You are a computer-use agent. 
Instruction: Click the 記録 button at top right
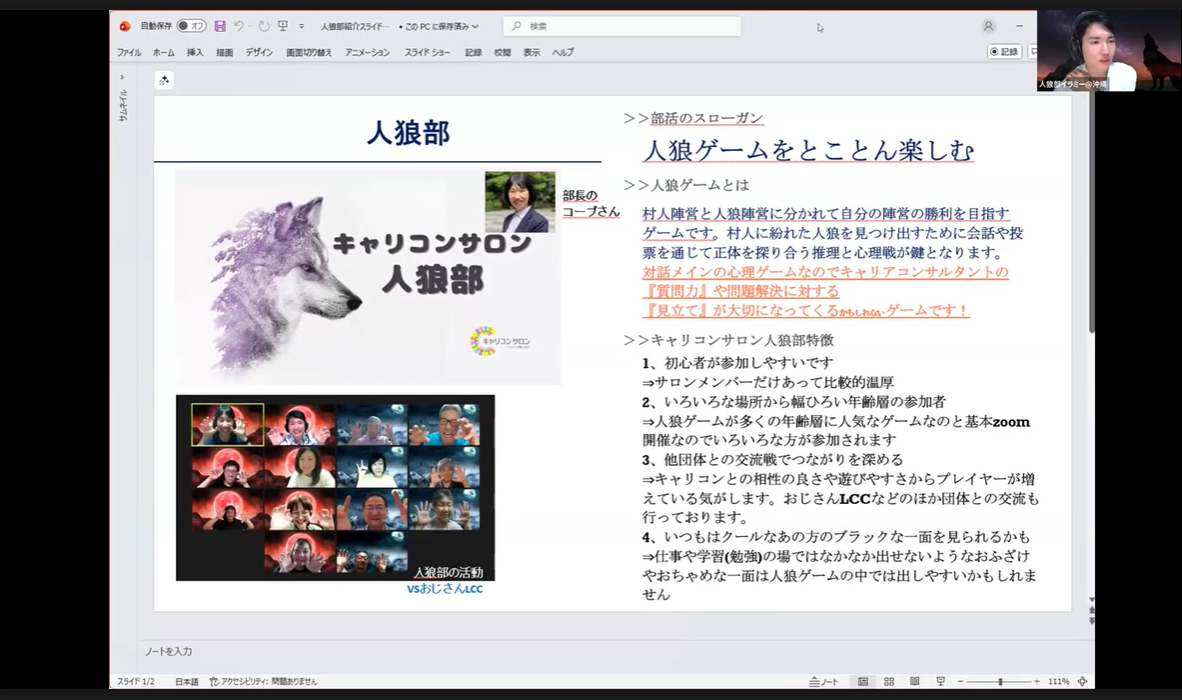1003,51
